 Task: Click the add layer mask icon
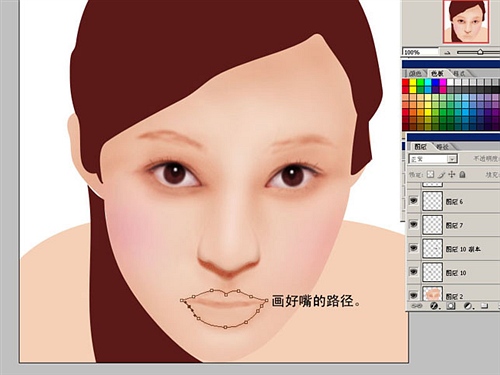pos(451,306)
